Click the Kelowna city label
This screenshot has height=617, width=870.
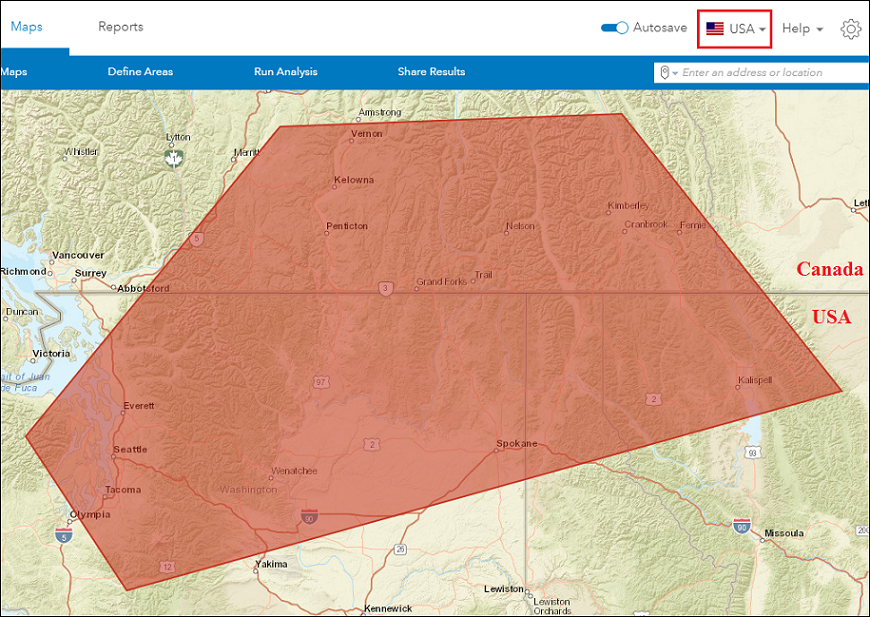[x=354, y=180]
